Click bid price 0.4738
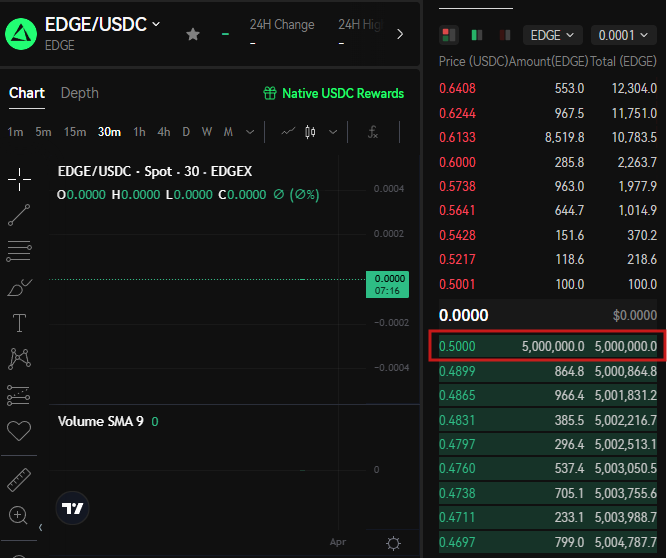667x558 pixels. [457, 493]
